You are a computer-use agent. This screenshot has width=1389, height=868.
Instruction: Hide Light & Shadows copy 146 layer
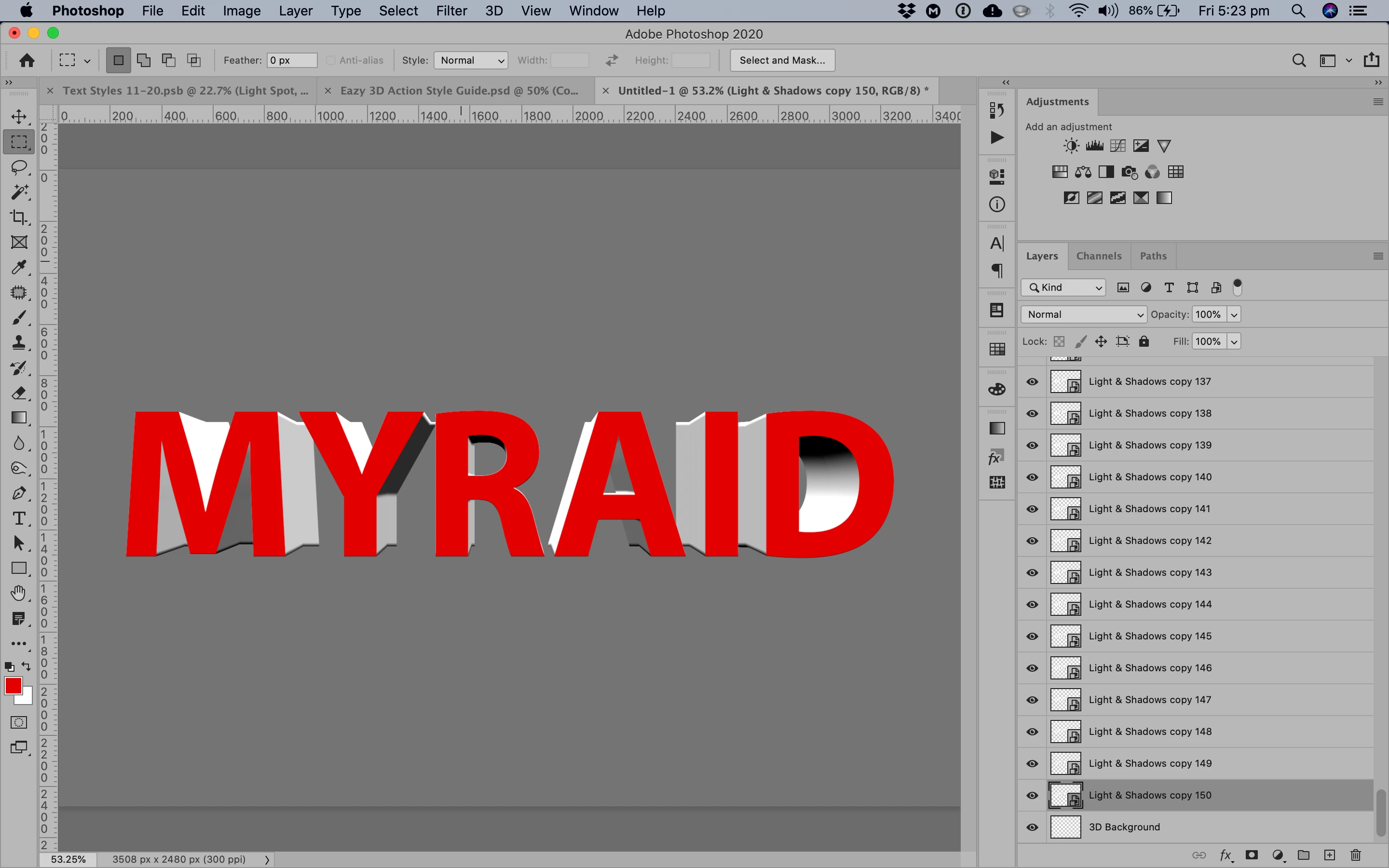pos(1032,668)
